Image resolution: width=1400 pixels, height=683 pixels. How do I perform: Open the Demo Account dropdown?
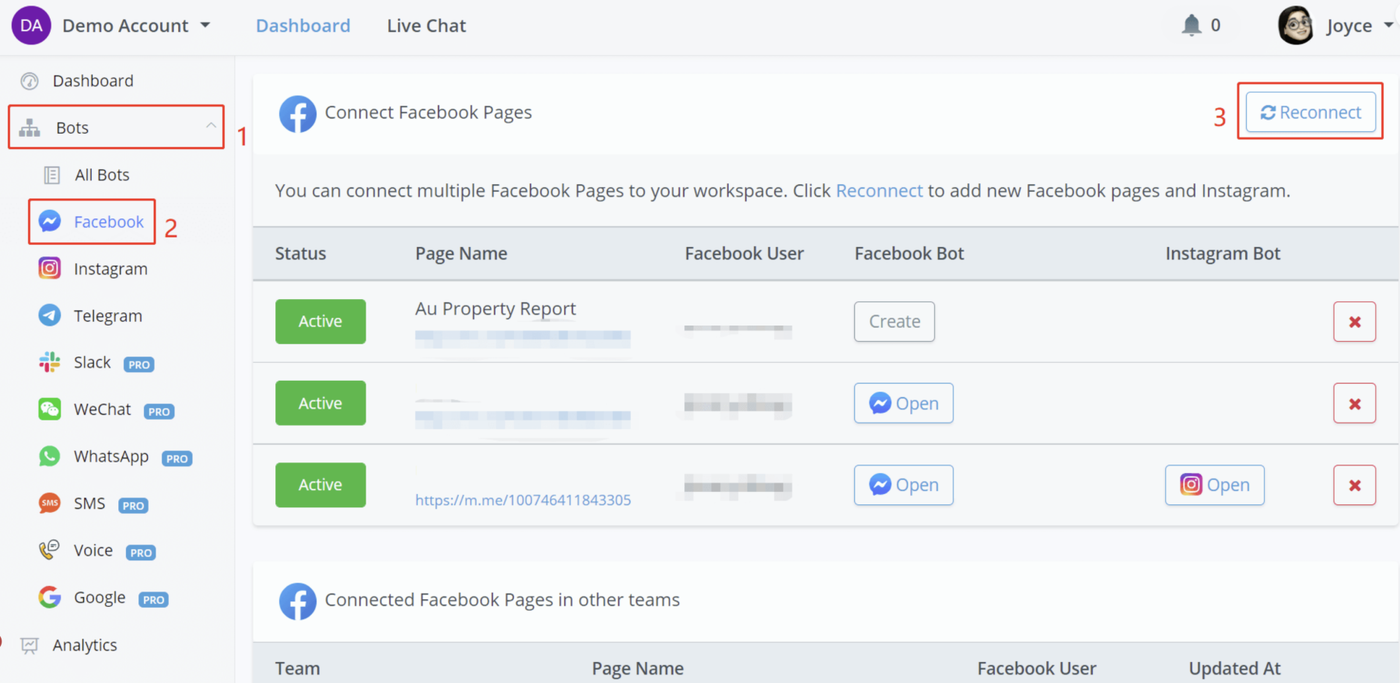click(136, 26)
